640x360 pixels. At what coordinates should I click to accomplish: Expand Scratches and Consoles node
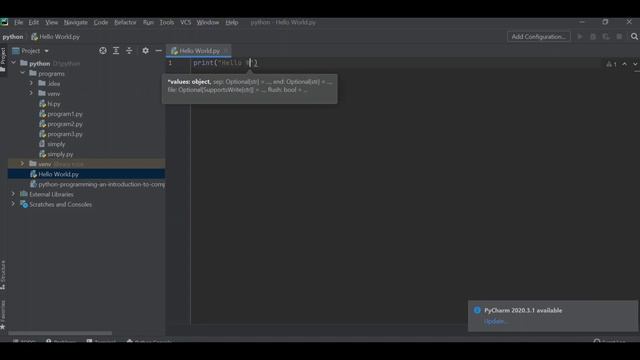click(13, 204)
